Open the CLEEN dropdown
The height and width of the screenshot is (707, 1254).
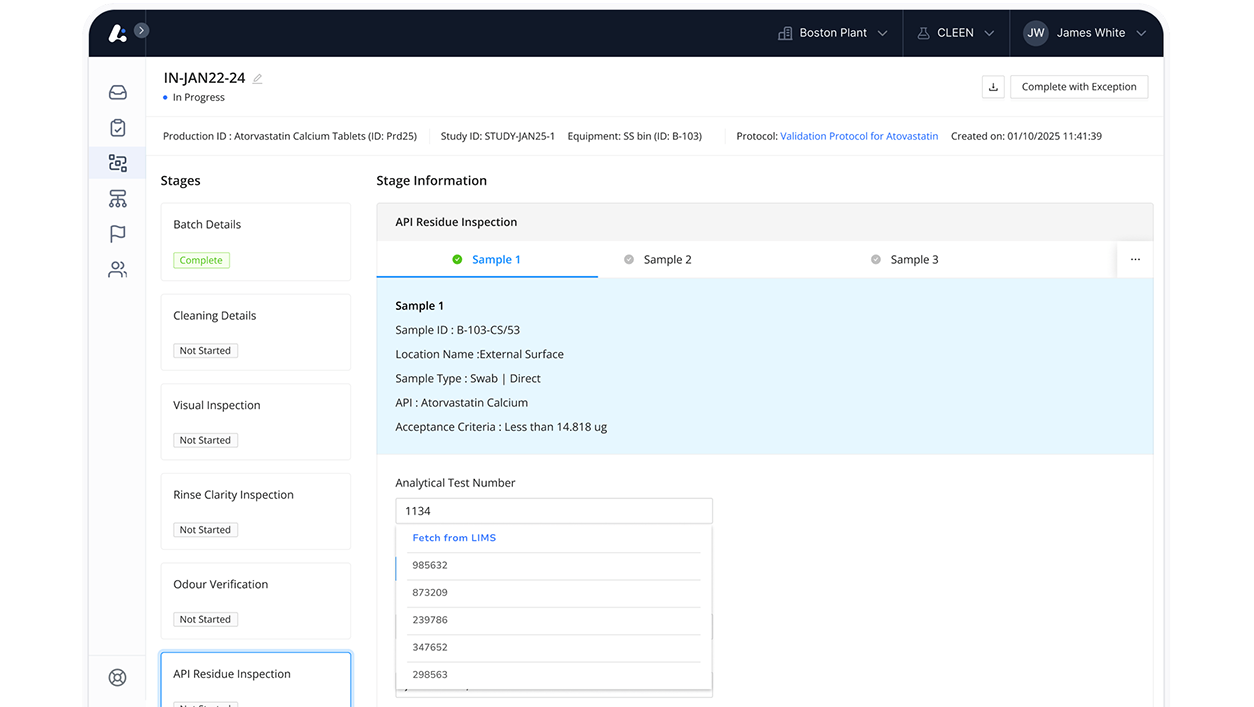coord(955,32)
